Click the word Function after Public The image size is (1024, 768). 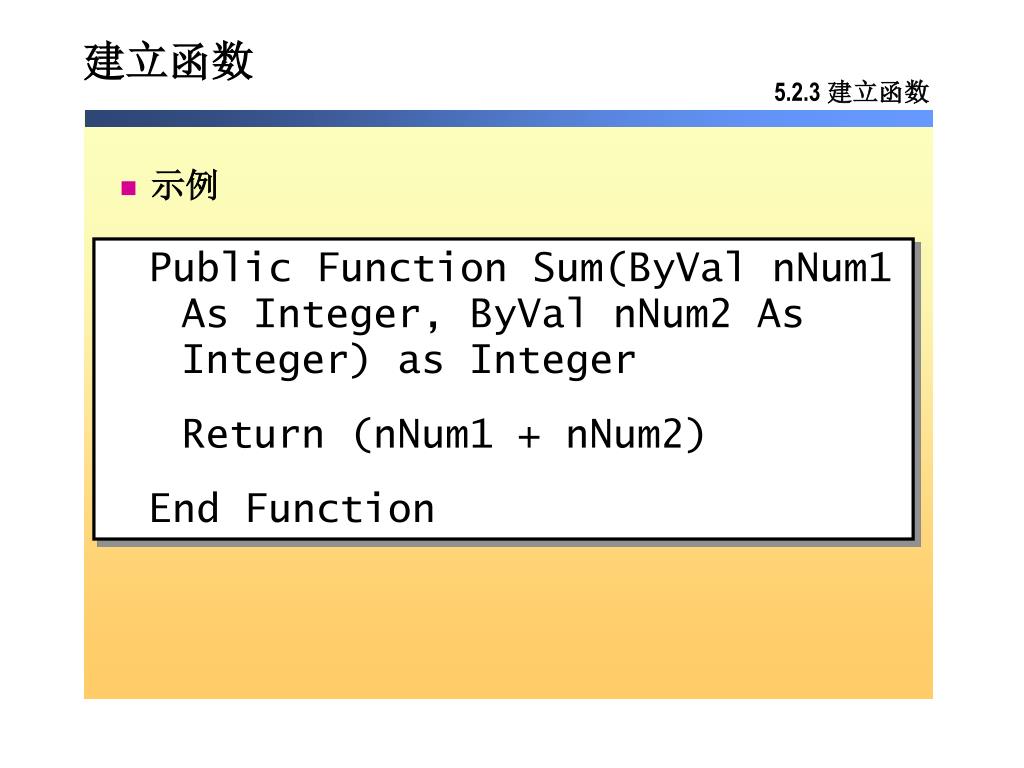(x=412, y=268)
